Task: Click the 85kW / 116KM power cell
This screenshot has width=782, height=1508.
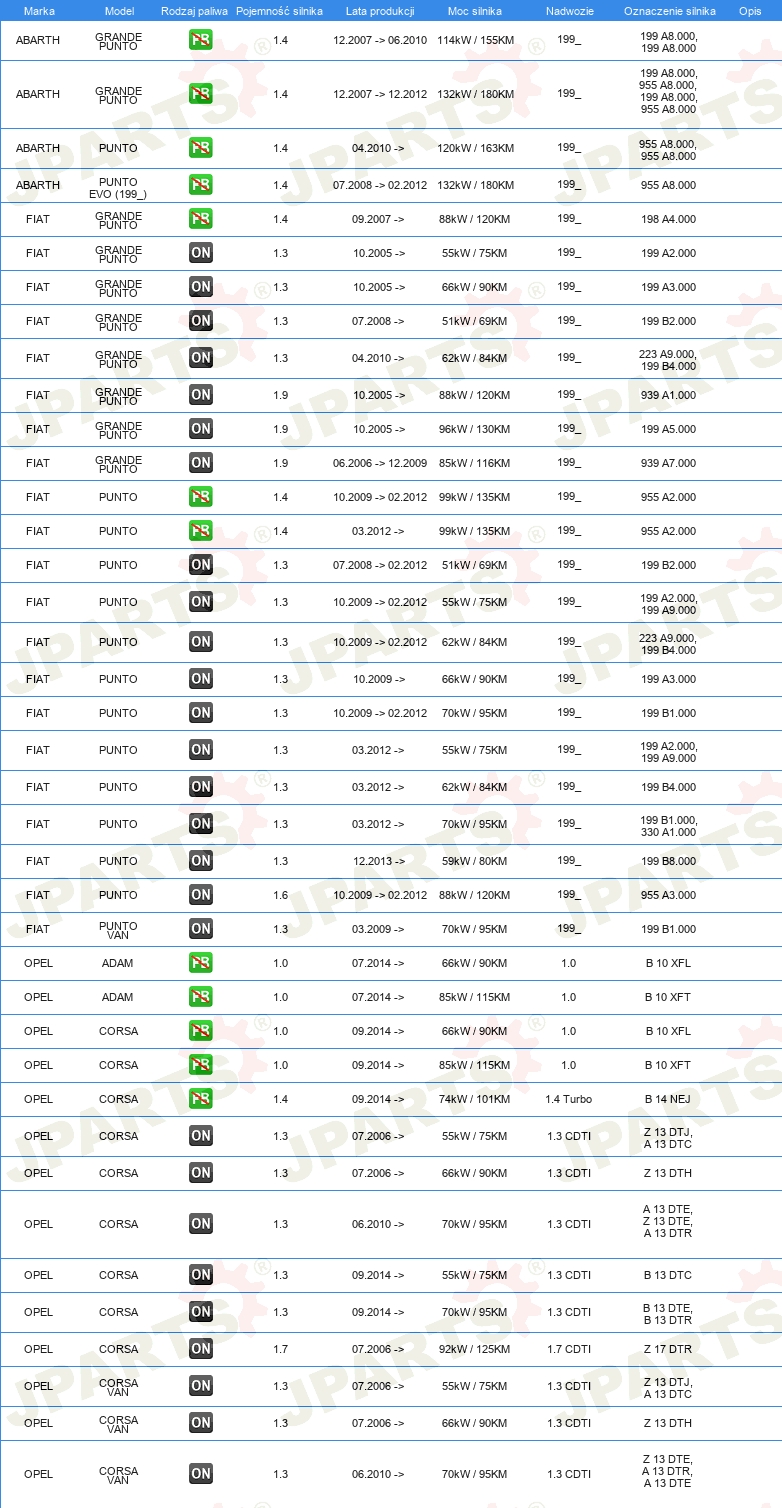Action: point(475,463)
